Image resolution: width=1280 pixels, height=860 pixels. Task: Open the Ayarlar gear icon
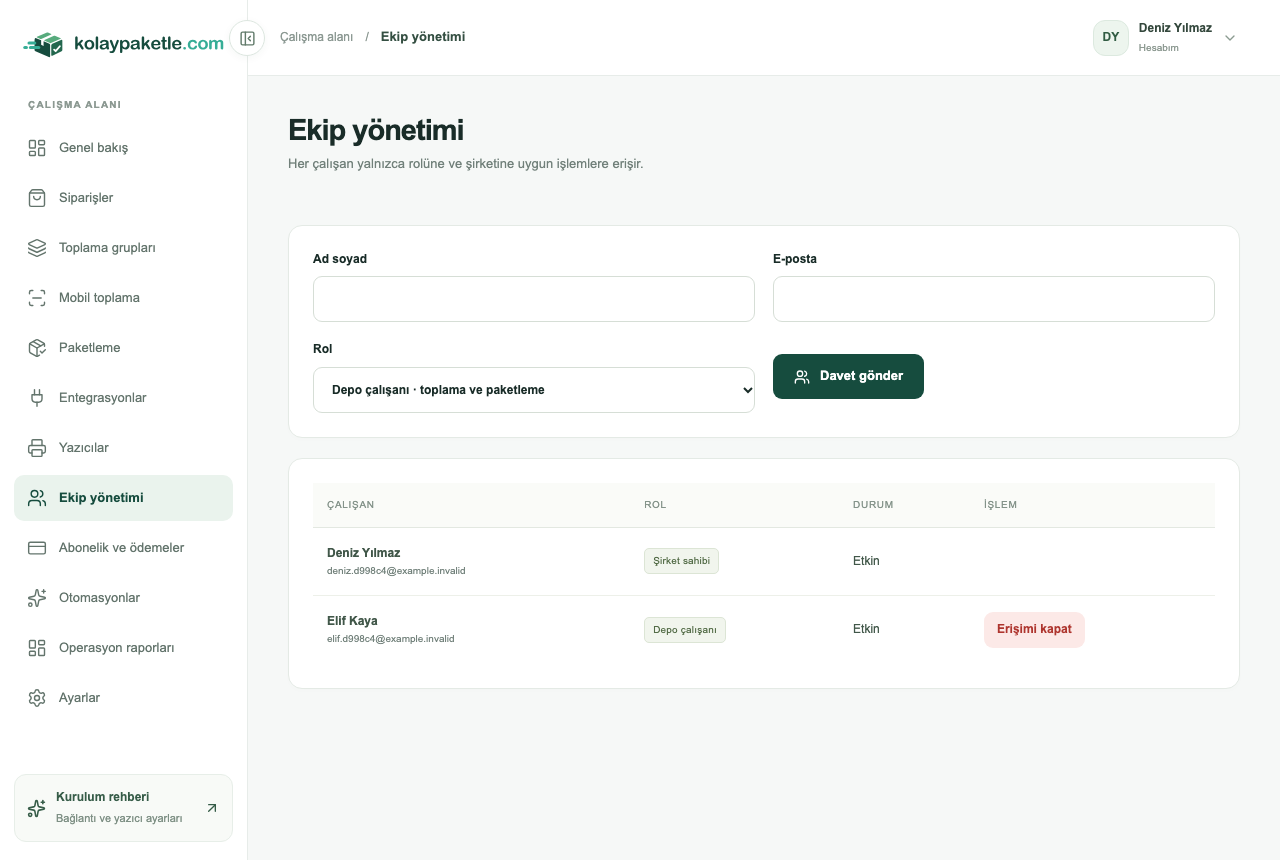click(37, 698)
